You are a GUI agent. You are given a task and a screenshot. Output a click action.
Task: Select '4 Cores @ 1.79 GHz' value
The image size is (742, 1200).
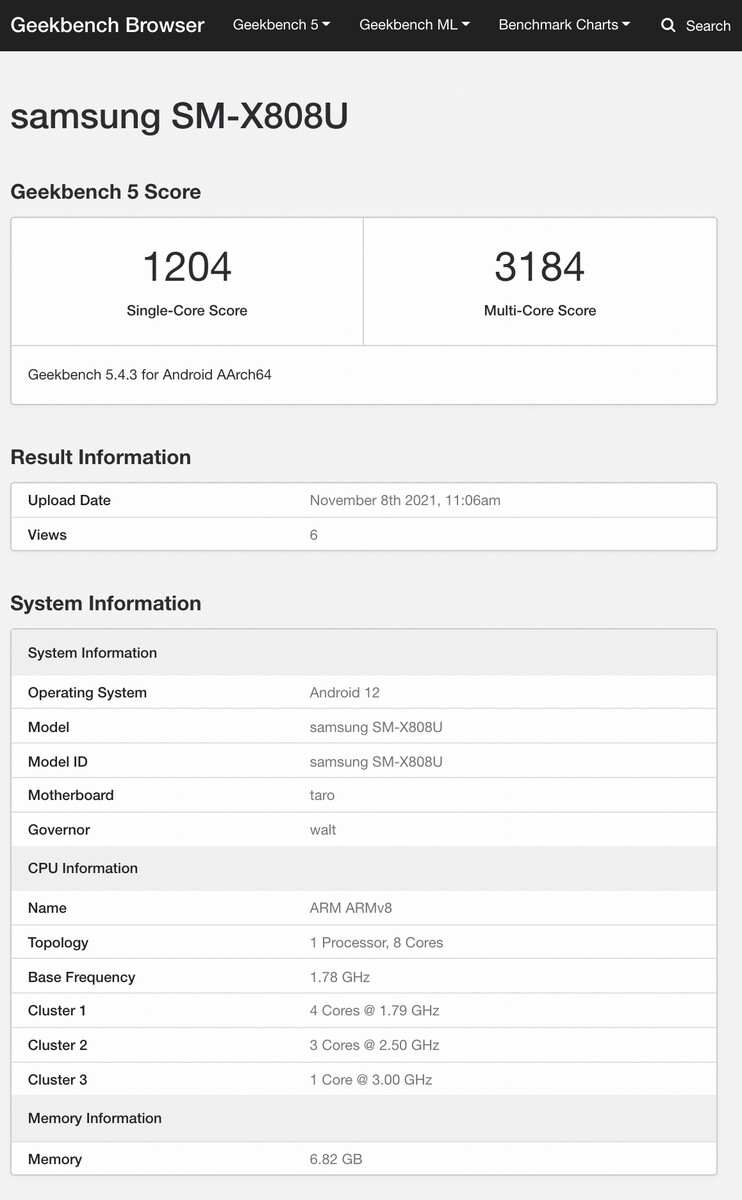click(375, 1010)
